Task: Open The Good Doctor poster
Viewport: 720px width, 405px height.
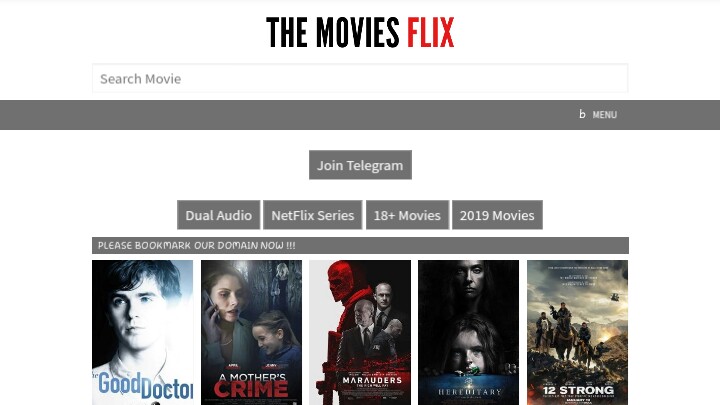Action: 142,332
